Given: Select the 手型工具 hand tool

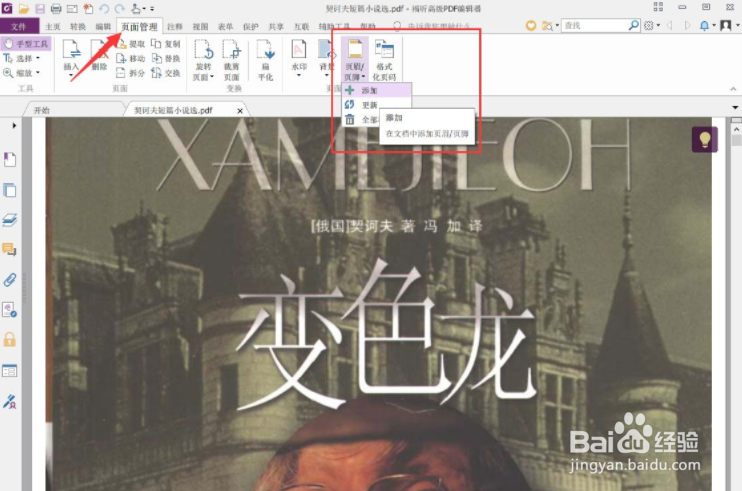Looking at the screenshot, I should pyautogui.click(x=26, y=44).
